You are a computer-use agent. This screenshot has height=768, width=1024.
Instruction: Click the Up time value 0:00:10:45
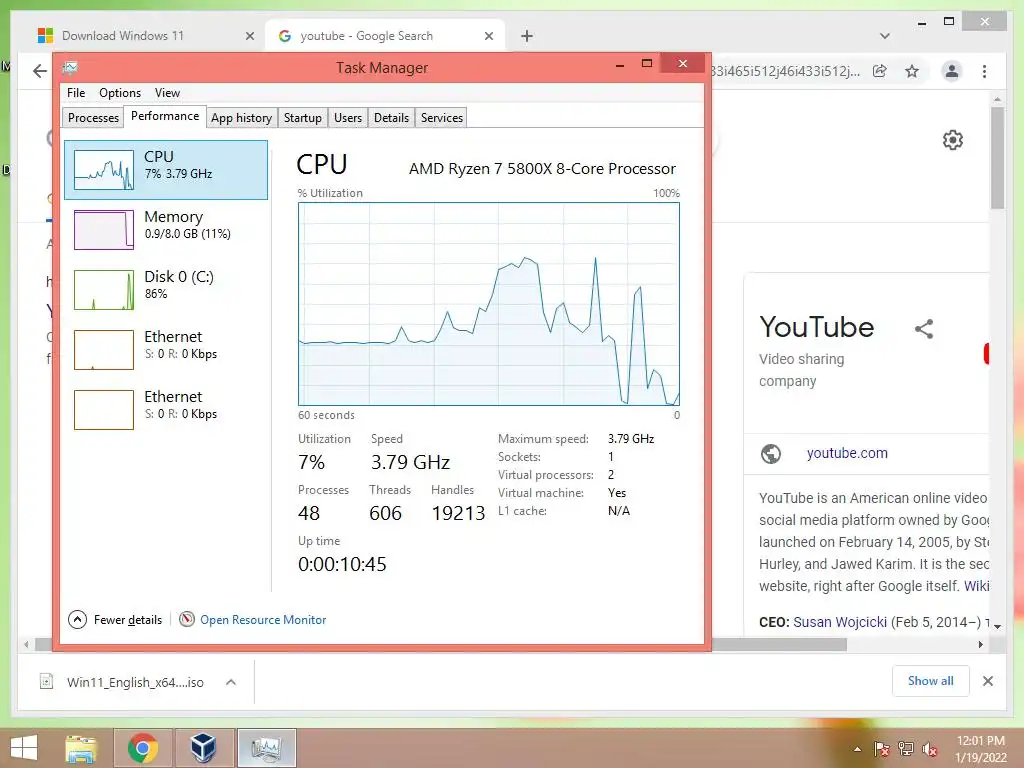click(x=342, y=564)
